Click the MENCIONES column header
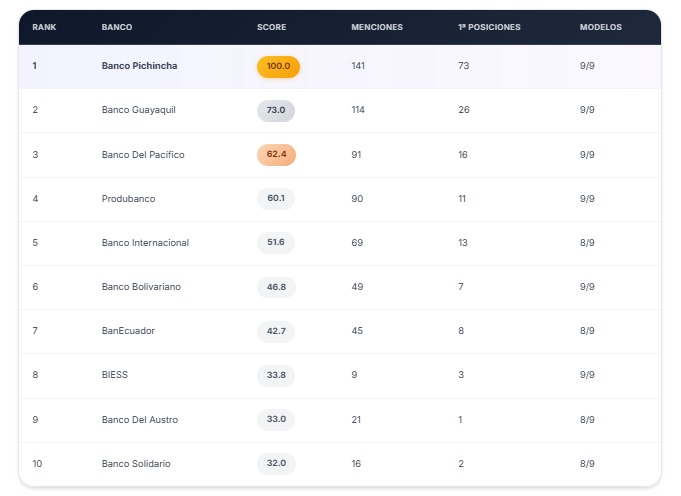681x496 pixels. 377,27
